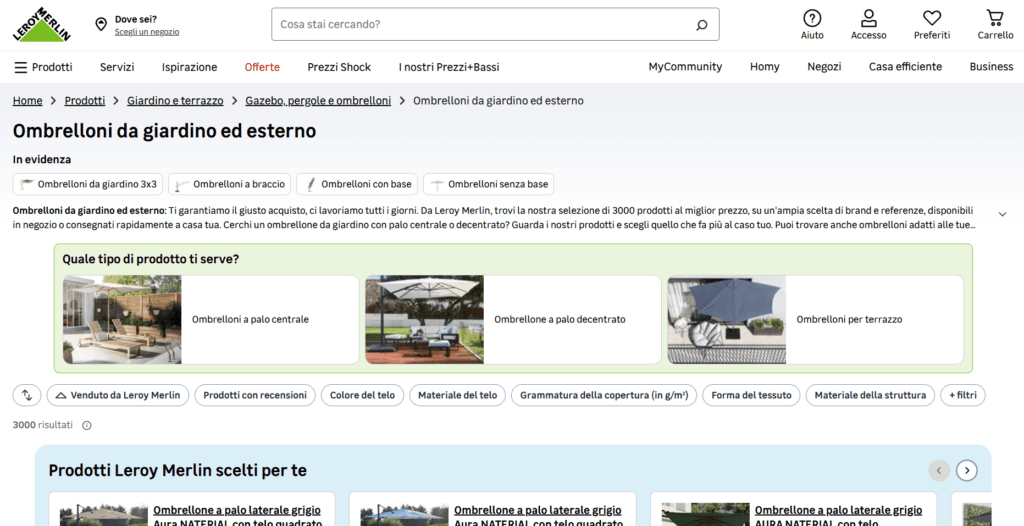The width and height of the screenshot is (1024, 526).
Task: Go to previous carousel products arrow
Action: pos(939,470)
